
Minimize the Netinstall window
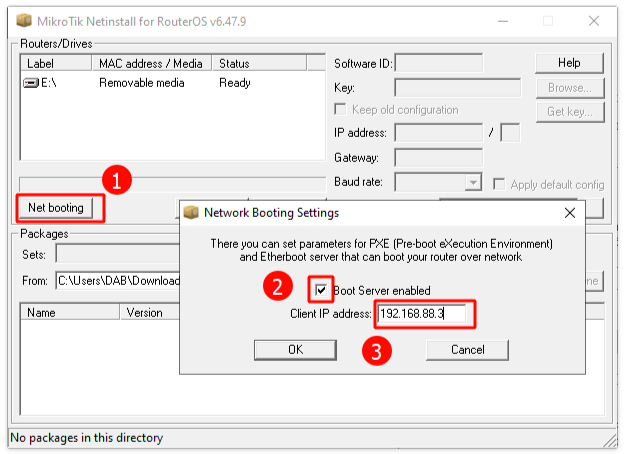503,21
